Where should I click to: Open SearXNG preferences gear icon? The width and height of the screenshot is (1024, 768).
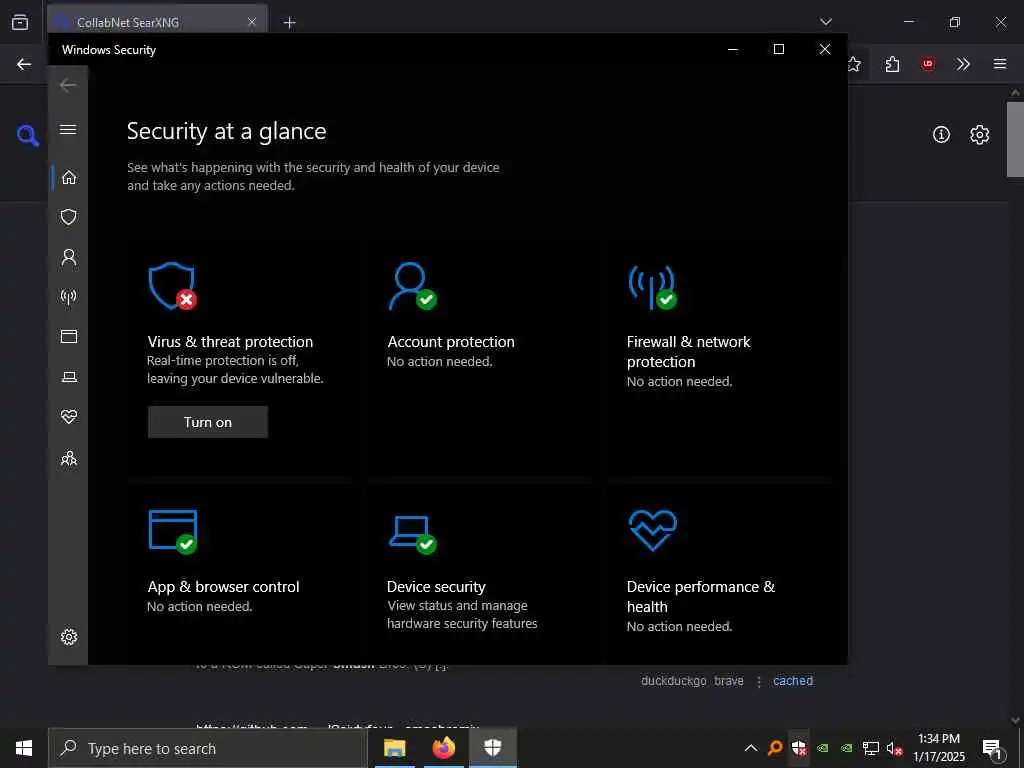pyautogui.click(x=980, y=135)
